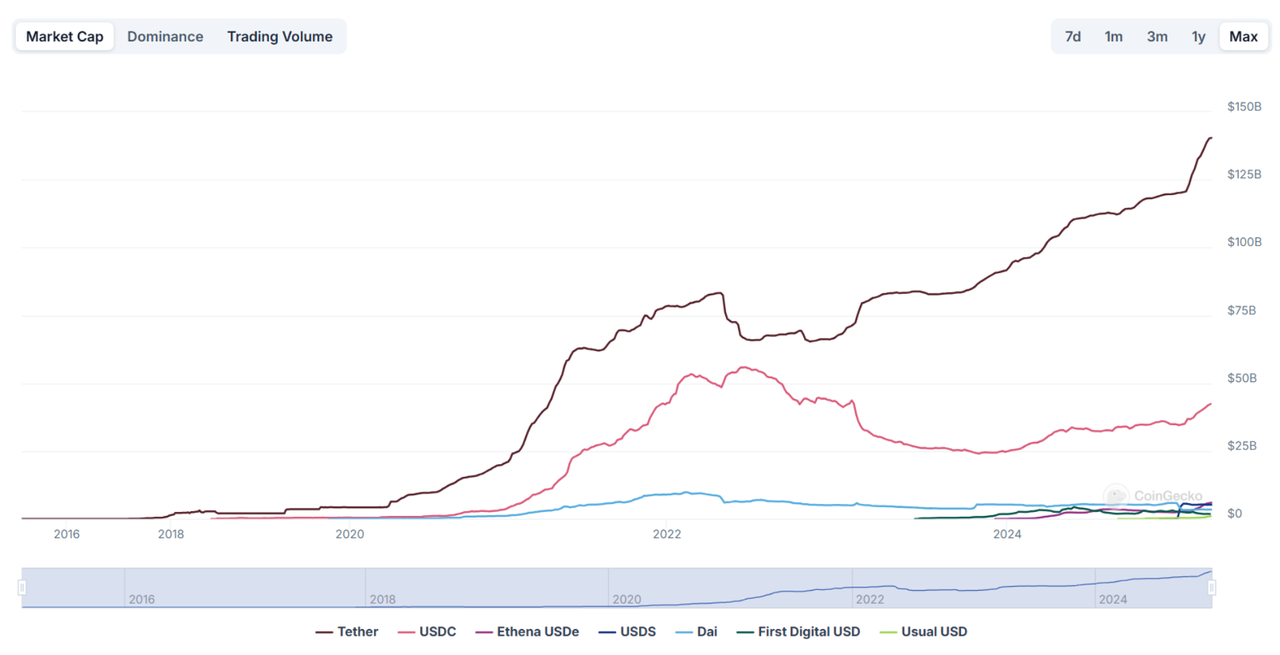
Task: Toggle Tether series in the legend
Action: [x=347, y=632]
